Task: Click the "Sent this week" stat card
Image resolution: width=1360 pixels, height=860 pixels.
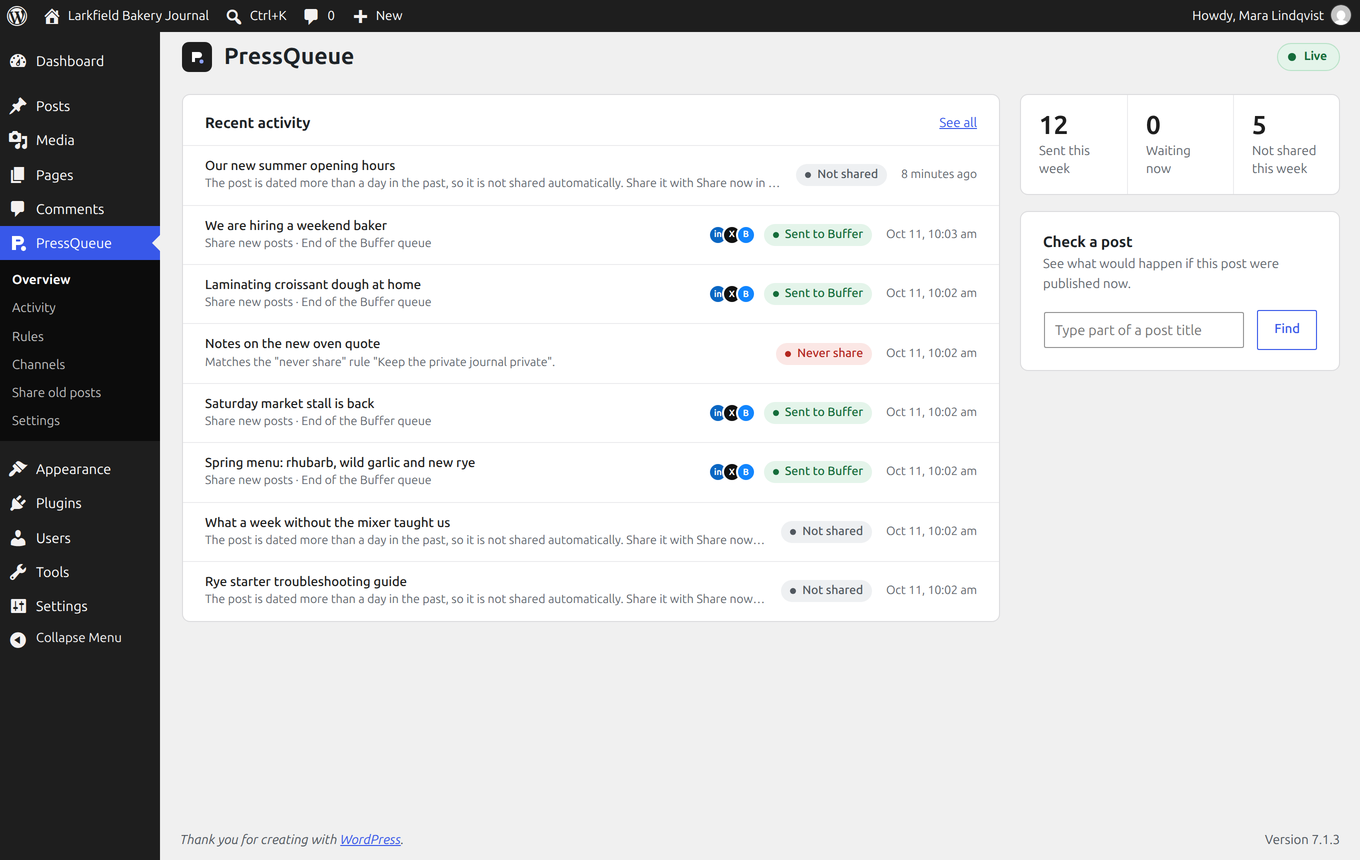Action: (1074, 145)
